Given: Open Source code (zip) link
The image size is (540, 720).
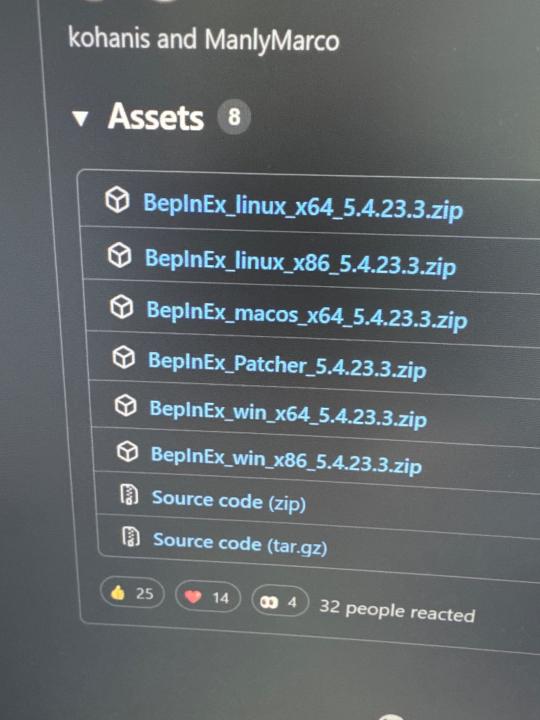Looking at the screenshot, I should pos(229,500).
